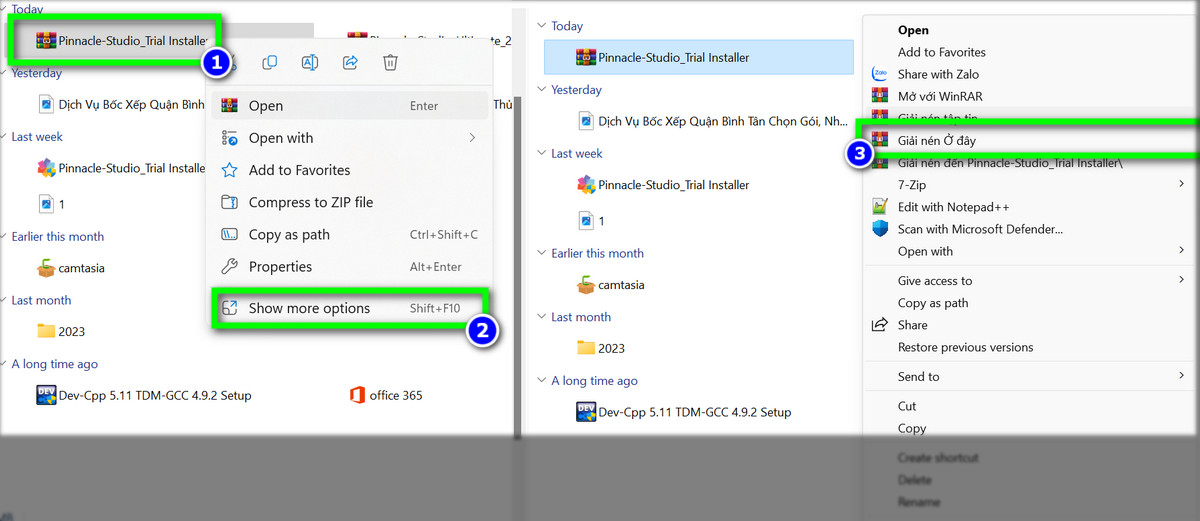This screenshot has width=1200, height=521.
Task: Click the share icon beside Share in classic menu
Action: 880,325
